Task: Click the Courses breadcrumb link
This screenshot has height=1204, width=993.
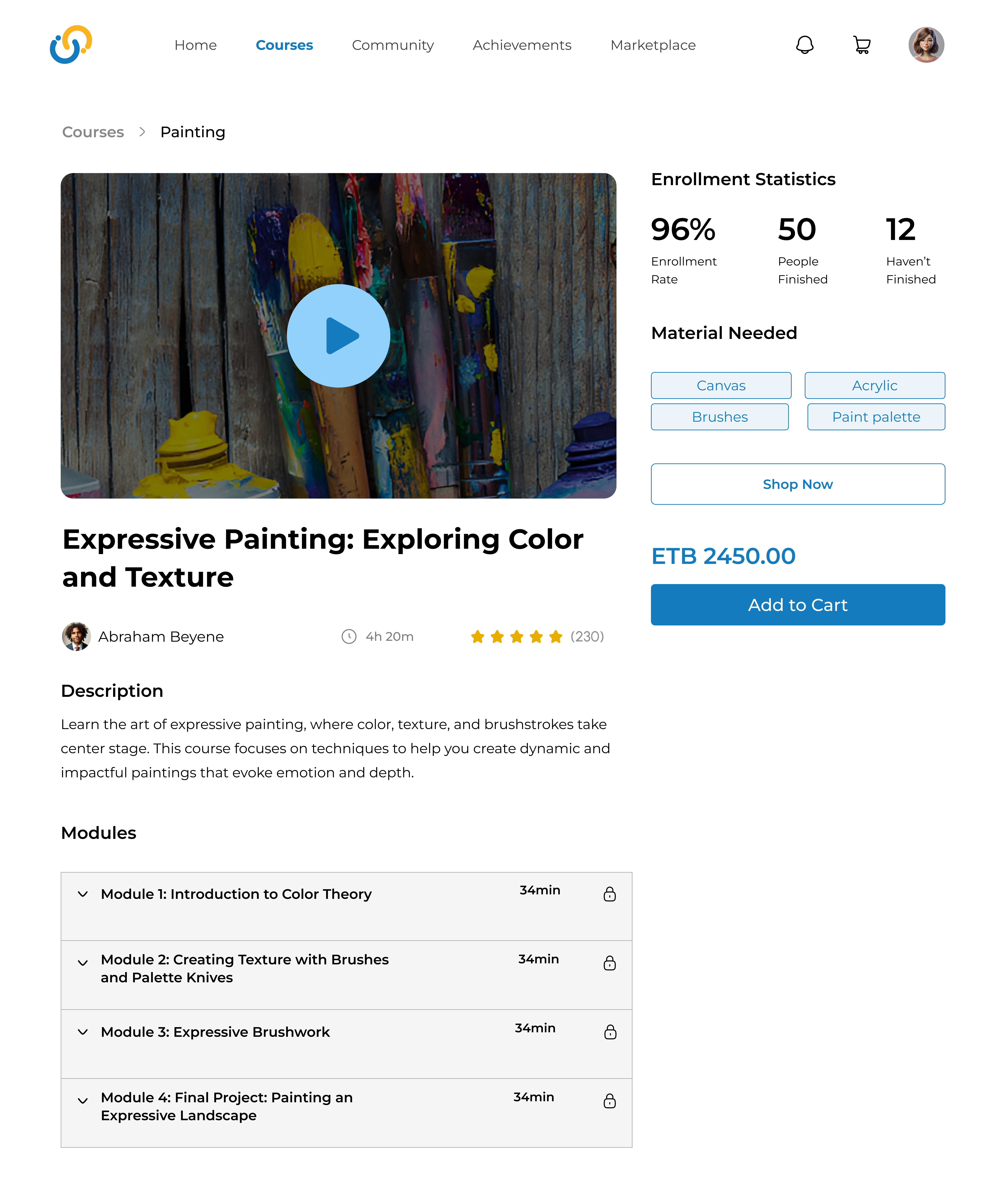Action: coord(93,132)
